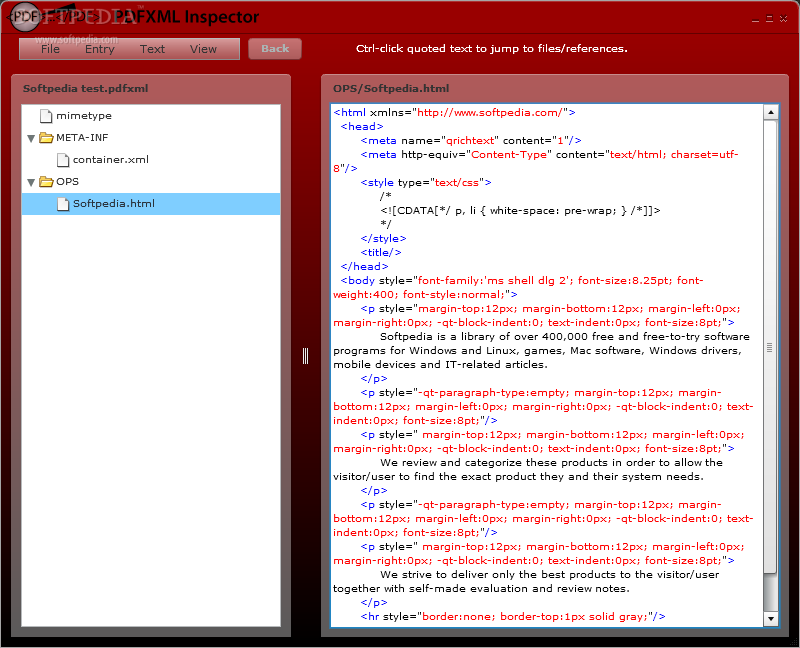Click the "Softpedia is a library" paragraph text

pyautogui.click(x=541, y=351)
